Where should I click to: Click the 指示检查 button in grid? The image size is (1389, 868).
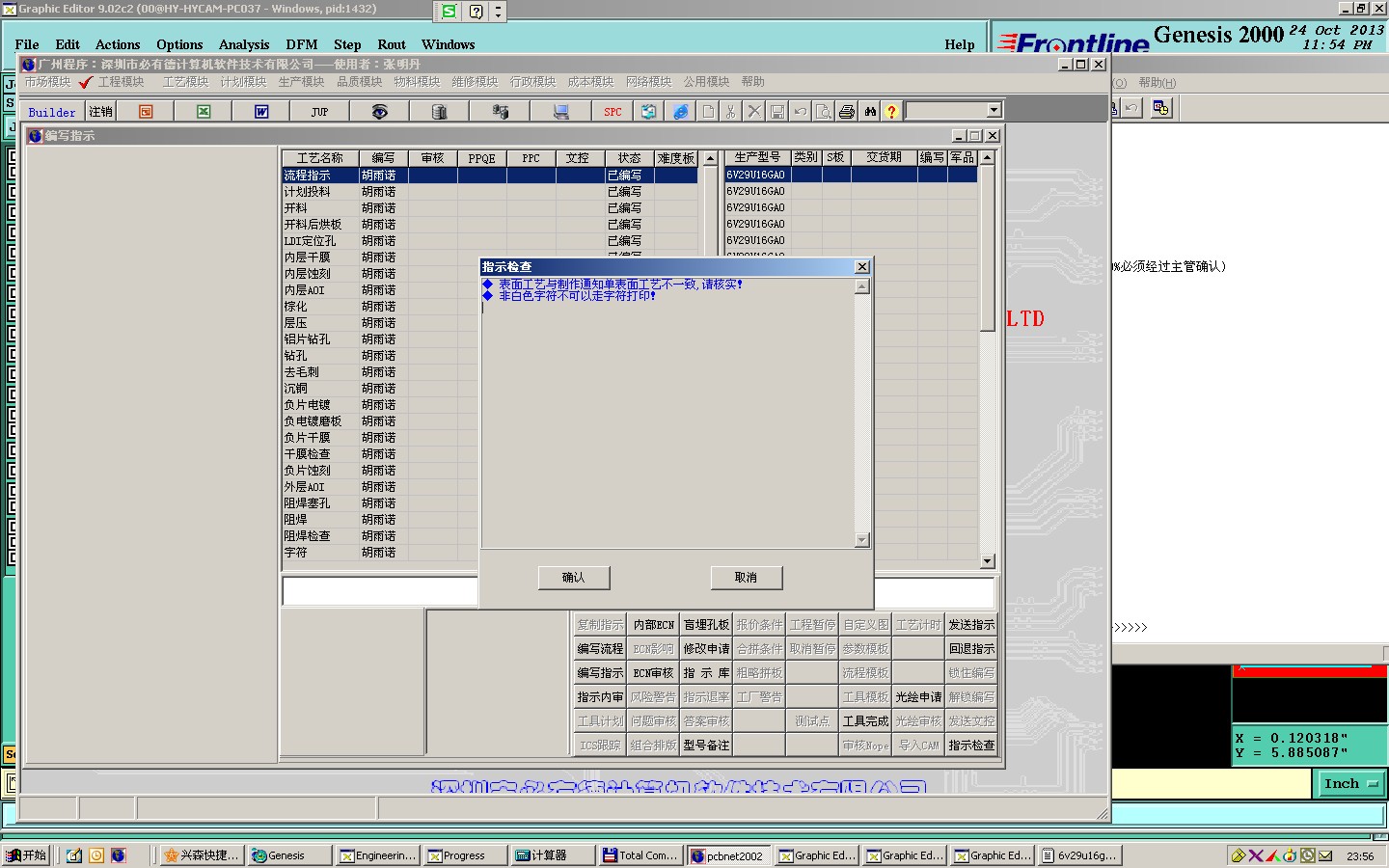971,746
